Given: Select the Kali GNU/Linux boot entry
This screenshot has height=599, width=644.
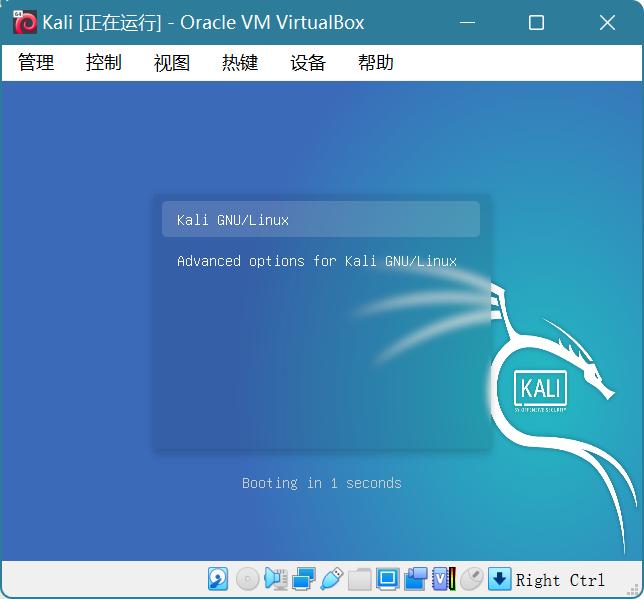Looking at the screenshot, I should pyautogui.click(x=321, y=219).
